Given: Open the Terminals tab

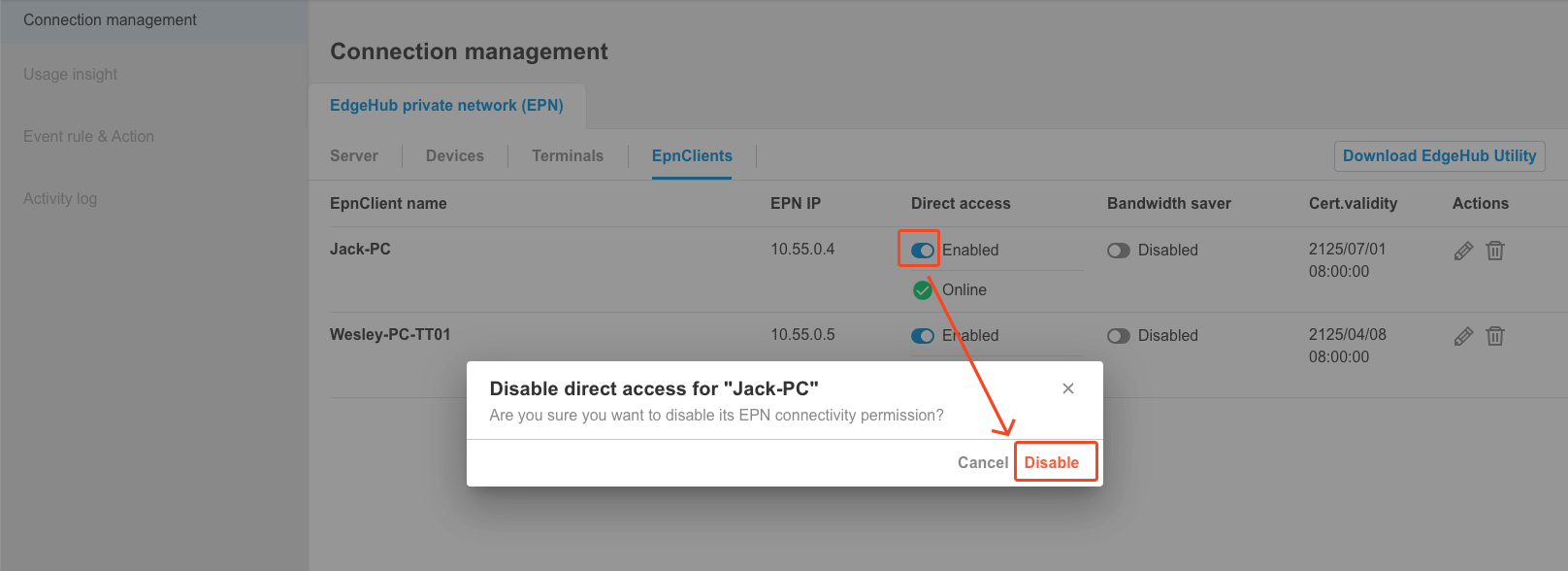Looking at the screenshot, I should coord(567,155).
